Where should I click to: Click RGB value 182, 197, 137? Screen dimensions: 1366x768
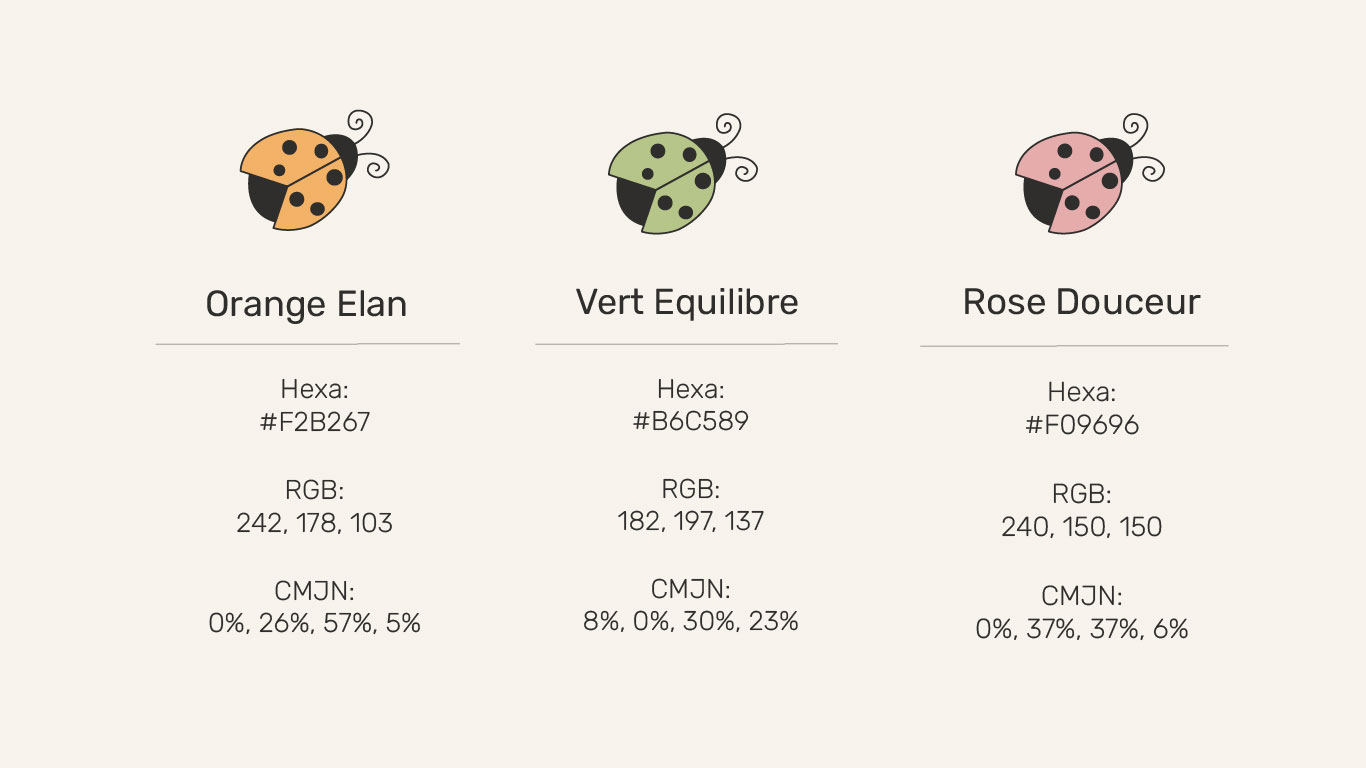coord(690,521)
